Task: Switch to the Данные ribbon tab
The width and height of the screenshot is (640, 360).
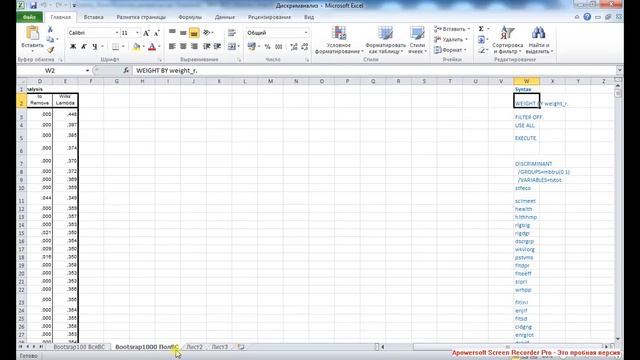Action: tap(225, 17)
